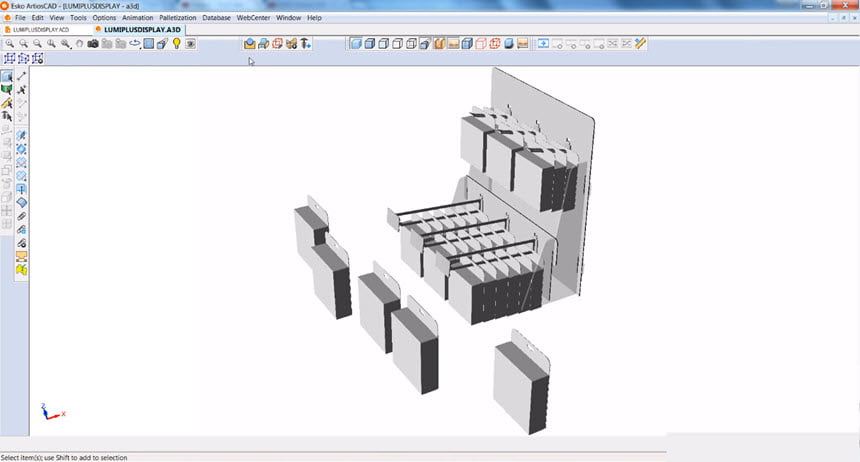Viewport: 860px width, 462px height.
Task: Click the blue pin fold angle tool
Action: click(21, 136)
